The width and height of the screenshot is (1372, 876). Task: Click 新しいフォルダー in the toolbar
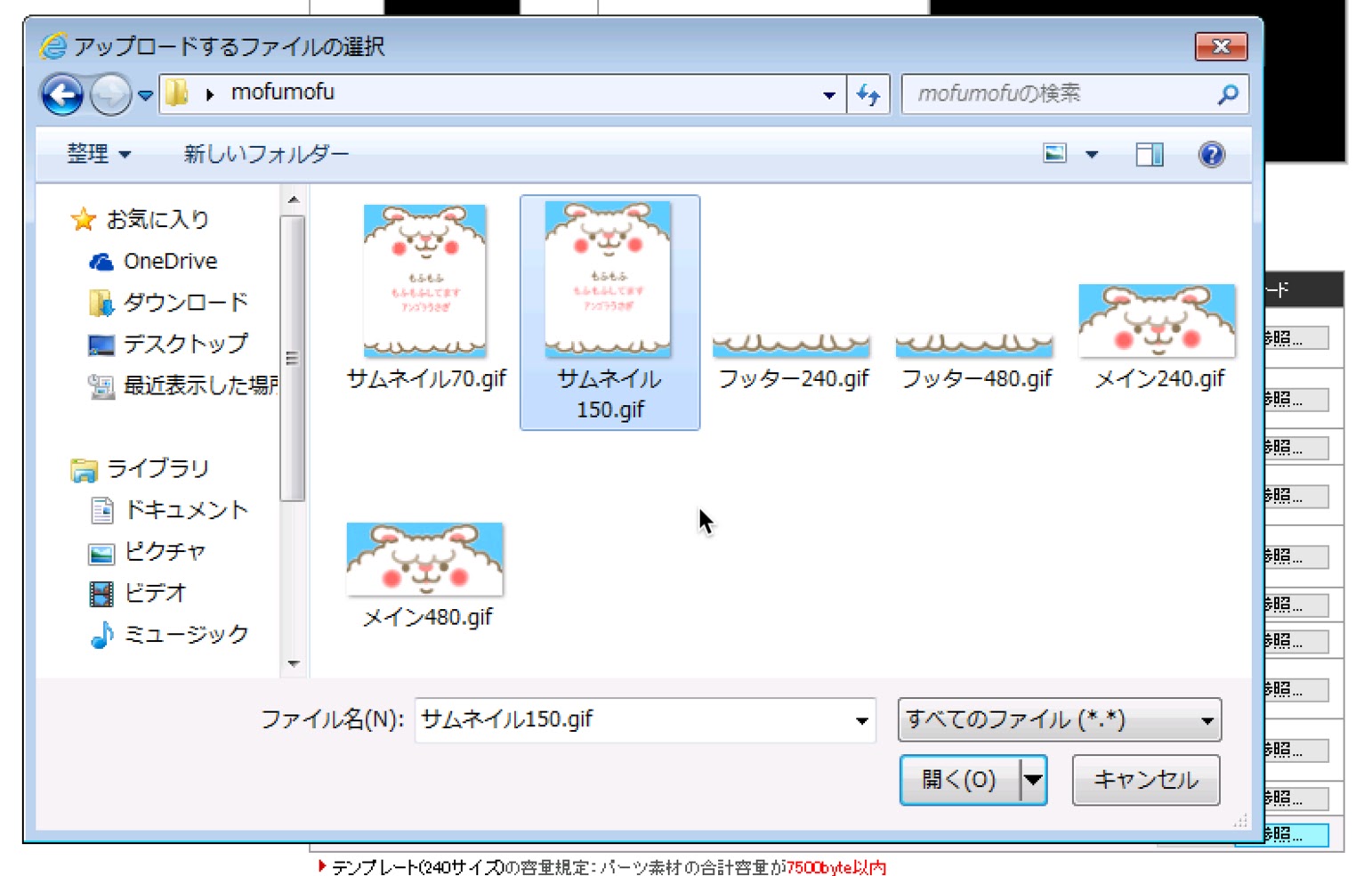click(266, 154)
